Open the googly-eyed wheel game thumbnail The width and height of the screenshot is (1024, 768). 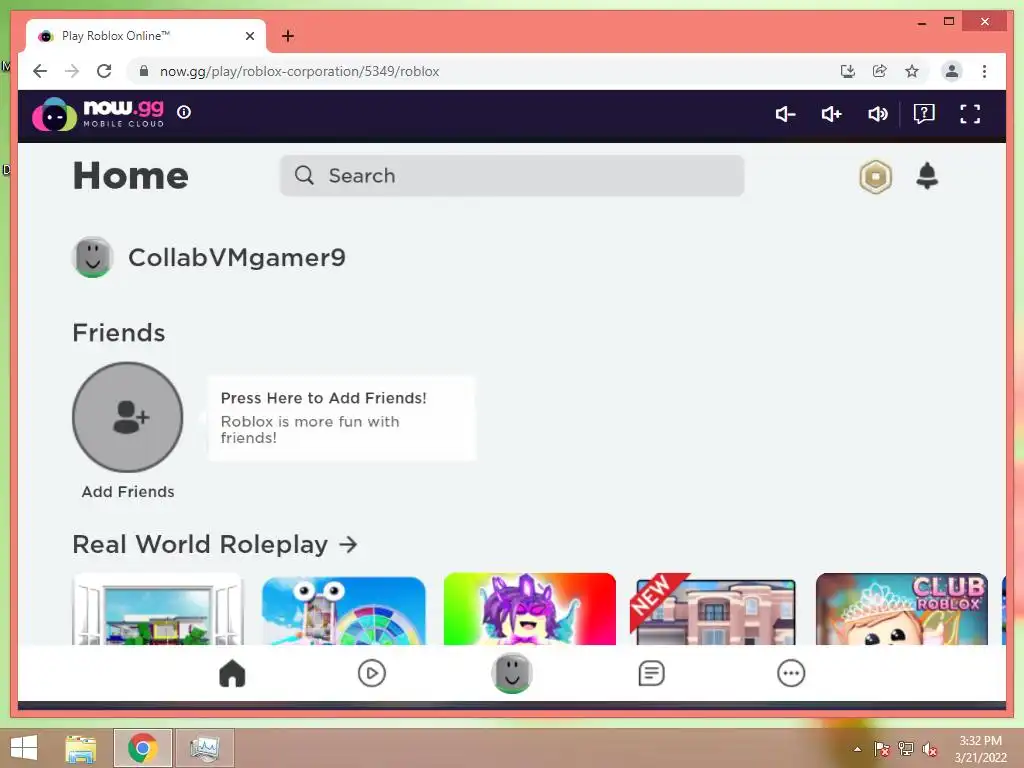click(344, 610)
